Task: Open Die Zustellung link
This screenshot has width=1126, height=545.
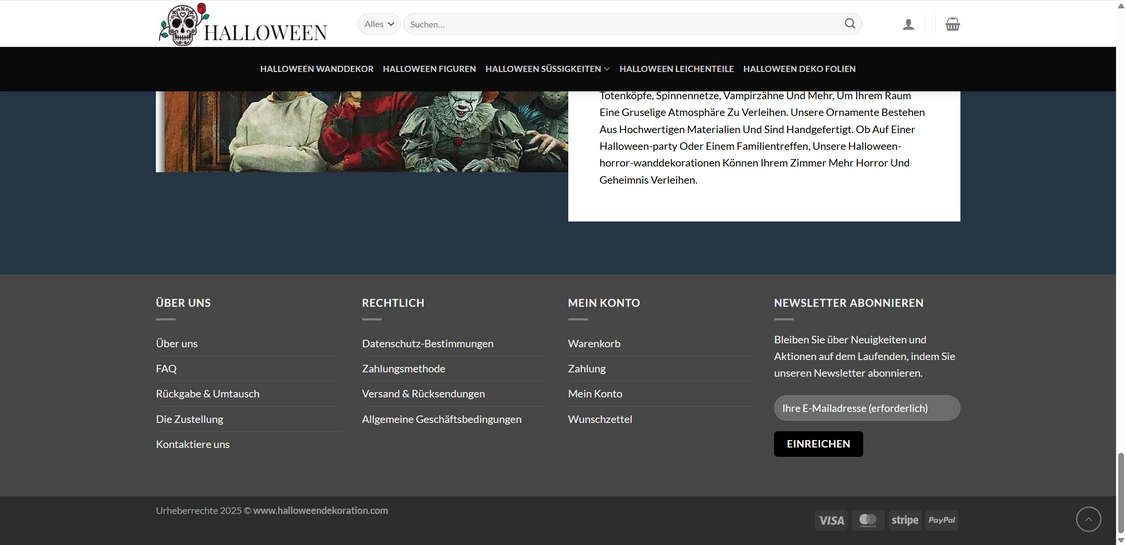Action: coord(190,419)
